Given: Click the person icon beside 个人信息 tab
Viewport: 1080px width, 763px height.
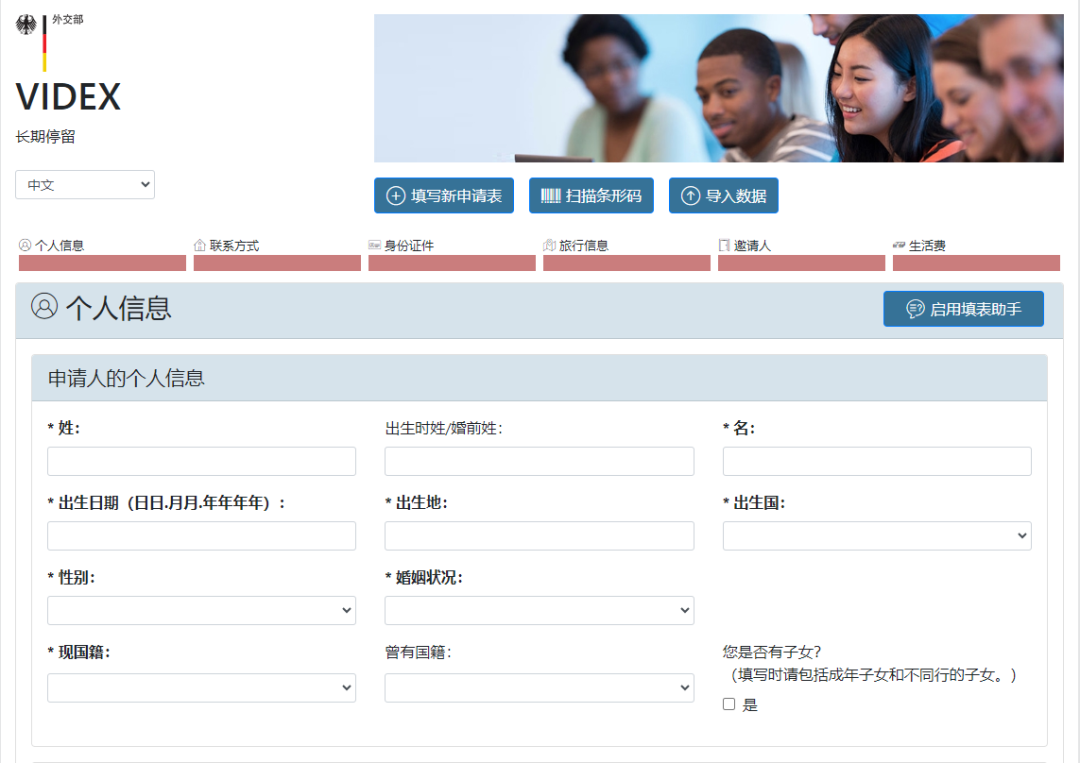Looking at the screenshot, I should 25,245.
